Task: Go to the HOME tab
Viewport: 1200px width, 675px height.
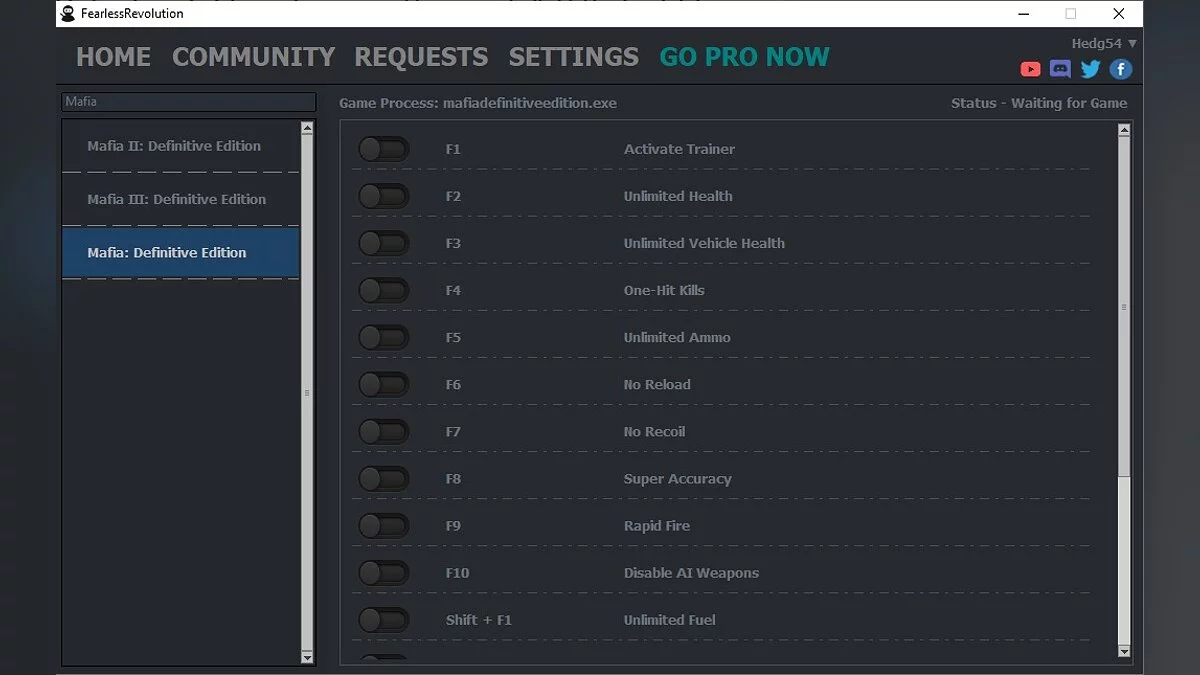Action: pos(113,57)
